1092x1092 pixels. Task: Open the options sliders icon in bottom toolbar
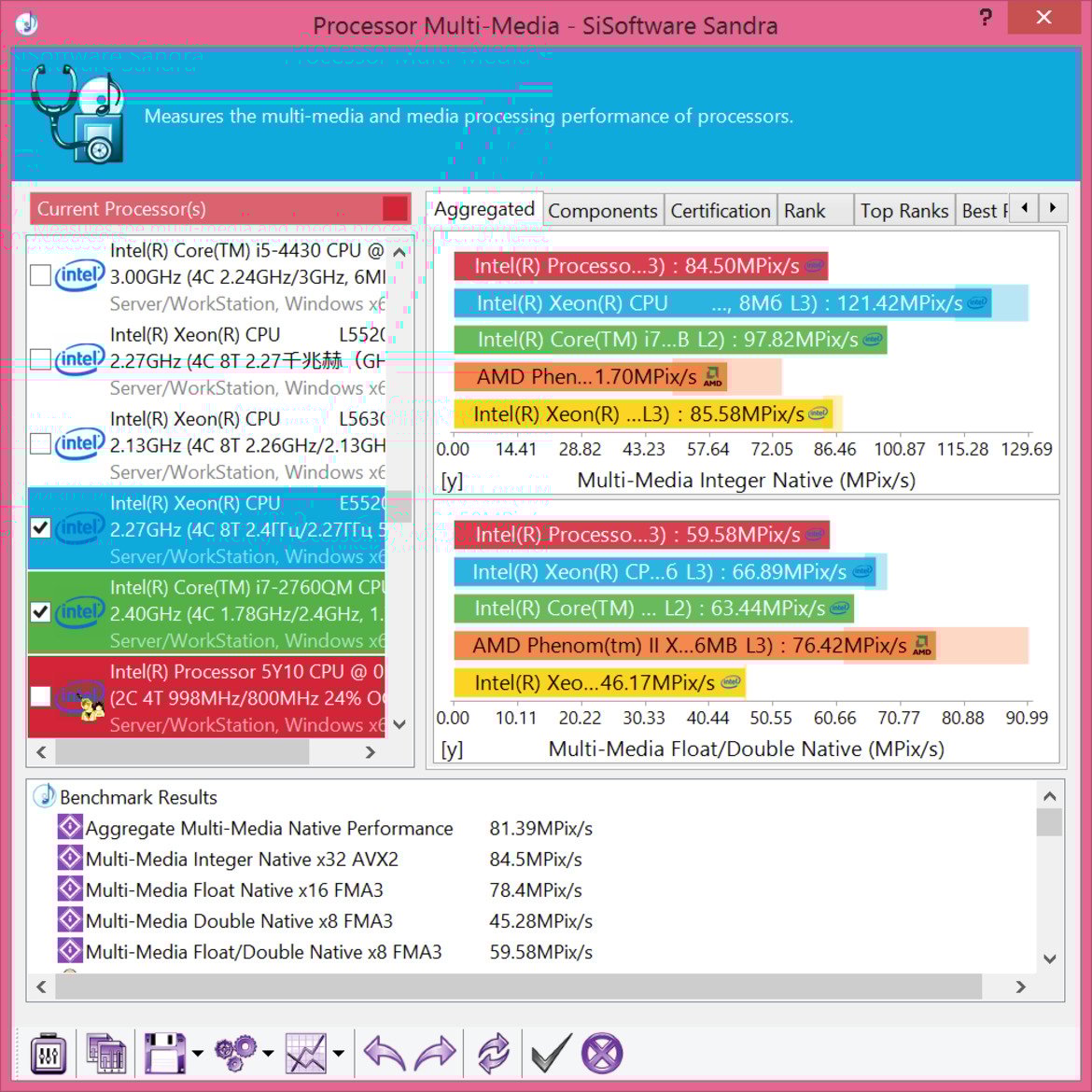[48, 1054]
